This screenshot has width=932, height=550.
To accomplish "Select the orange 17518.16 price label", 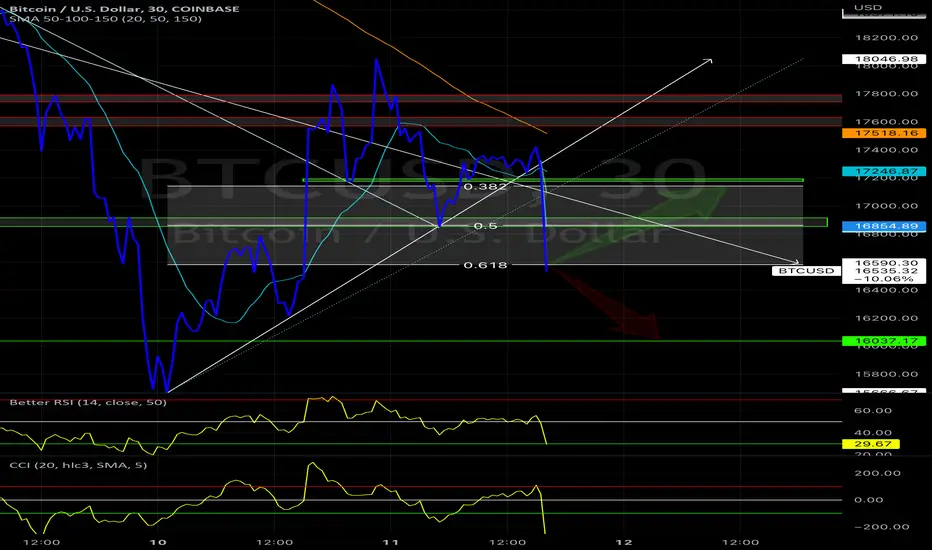I will (884, 133).
